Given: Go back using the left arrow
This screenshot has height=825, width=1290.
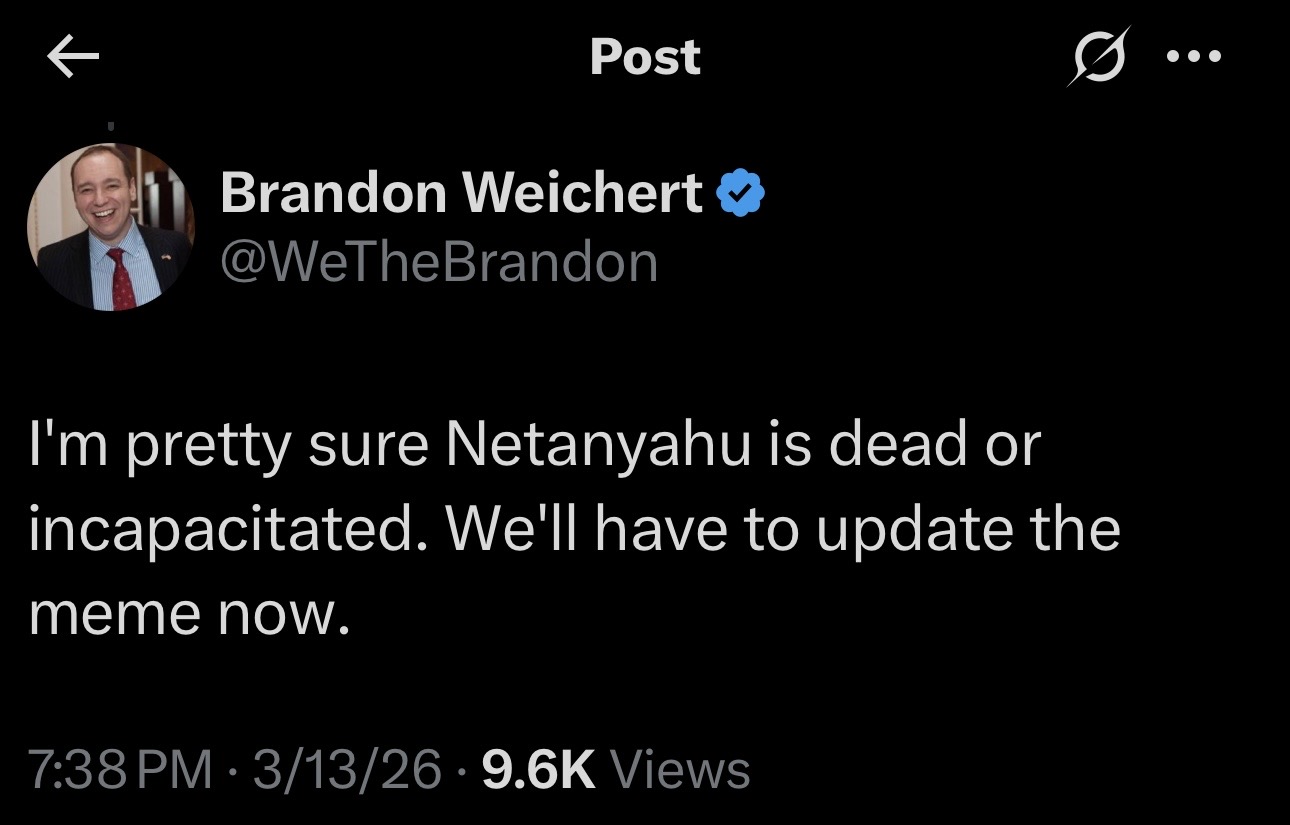Looking at the screenshot, I should [x=73, y=59].
